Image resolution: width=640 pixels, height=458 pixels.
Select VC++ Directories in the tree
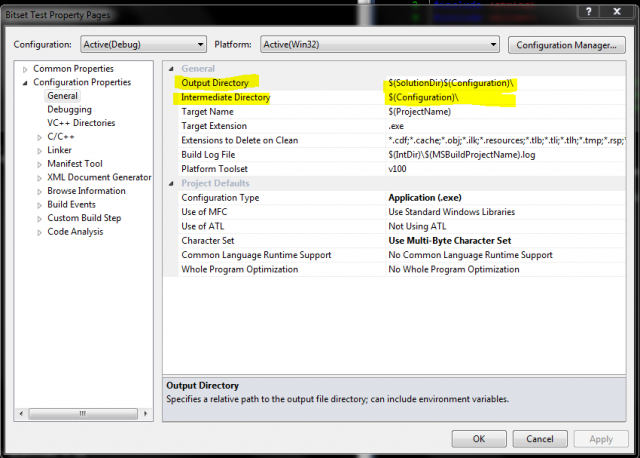(81, 123)
